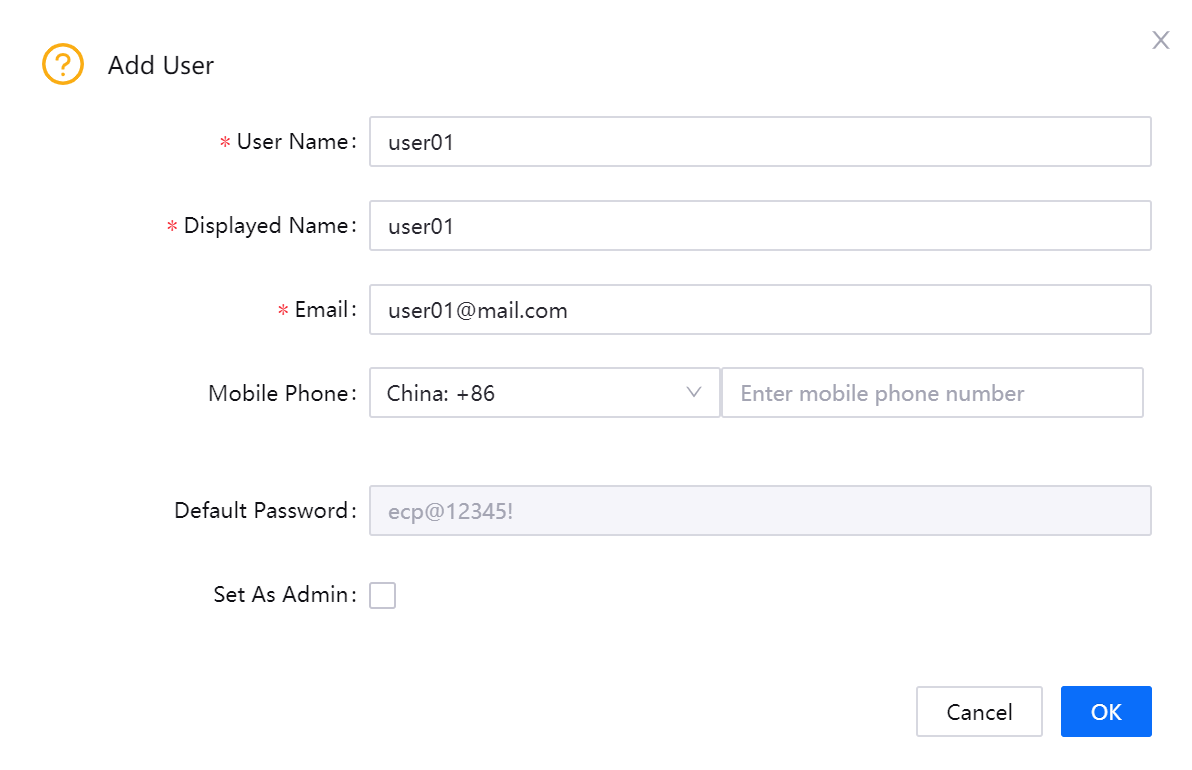
Task: Focus the User Name input field
Action: click(759, 142)
